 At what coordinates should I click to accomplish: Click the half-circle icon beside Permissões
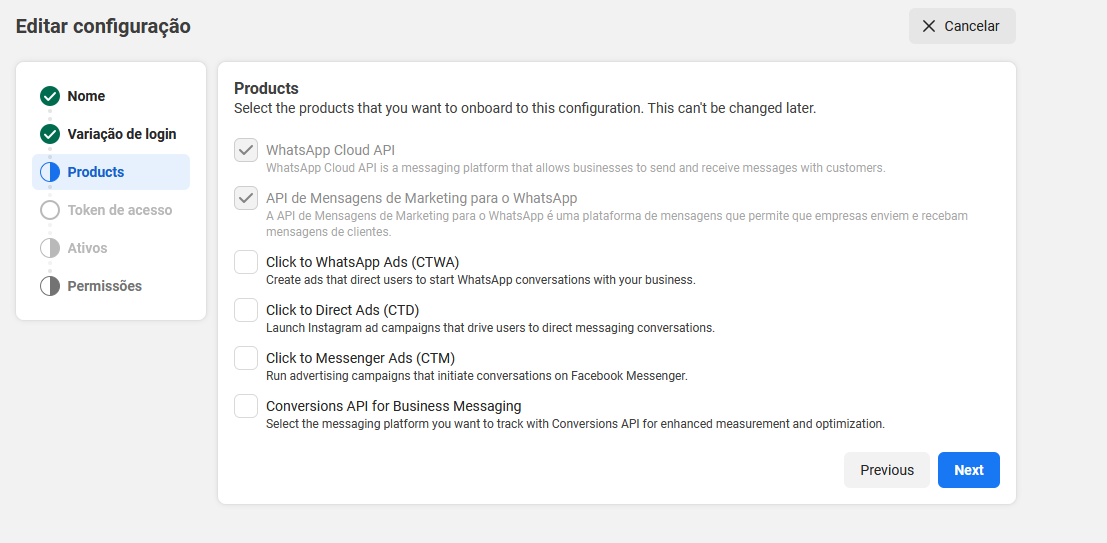click(x=50, y=286)
